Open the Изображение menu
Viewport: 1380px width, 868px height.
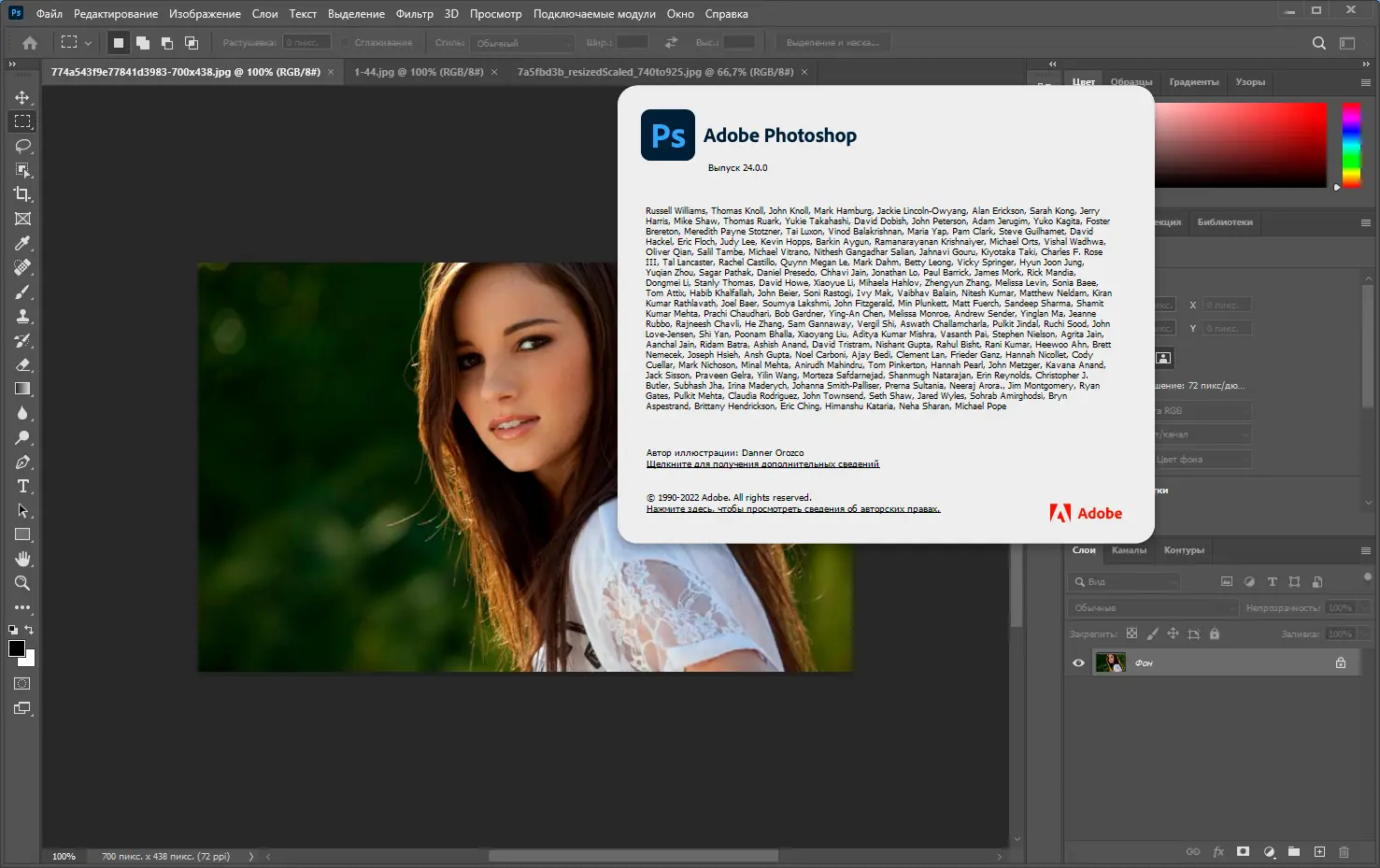tap(205, 14)
